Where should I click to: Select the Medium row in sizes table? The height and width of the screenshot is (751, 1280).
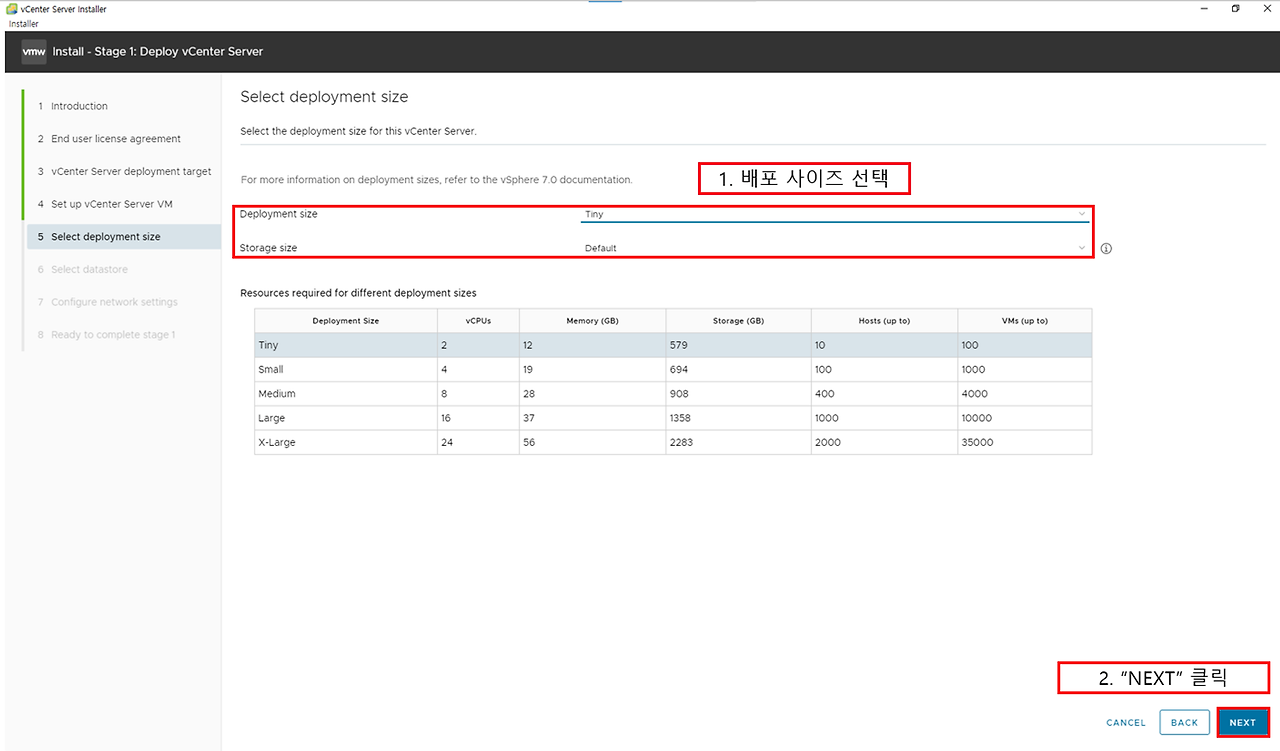click(673, 393)
